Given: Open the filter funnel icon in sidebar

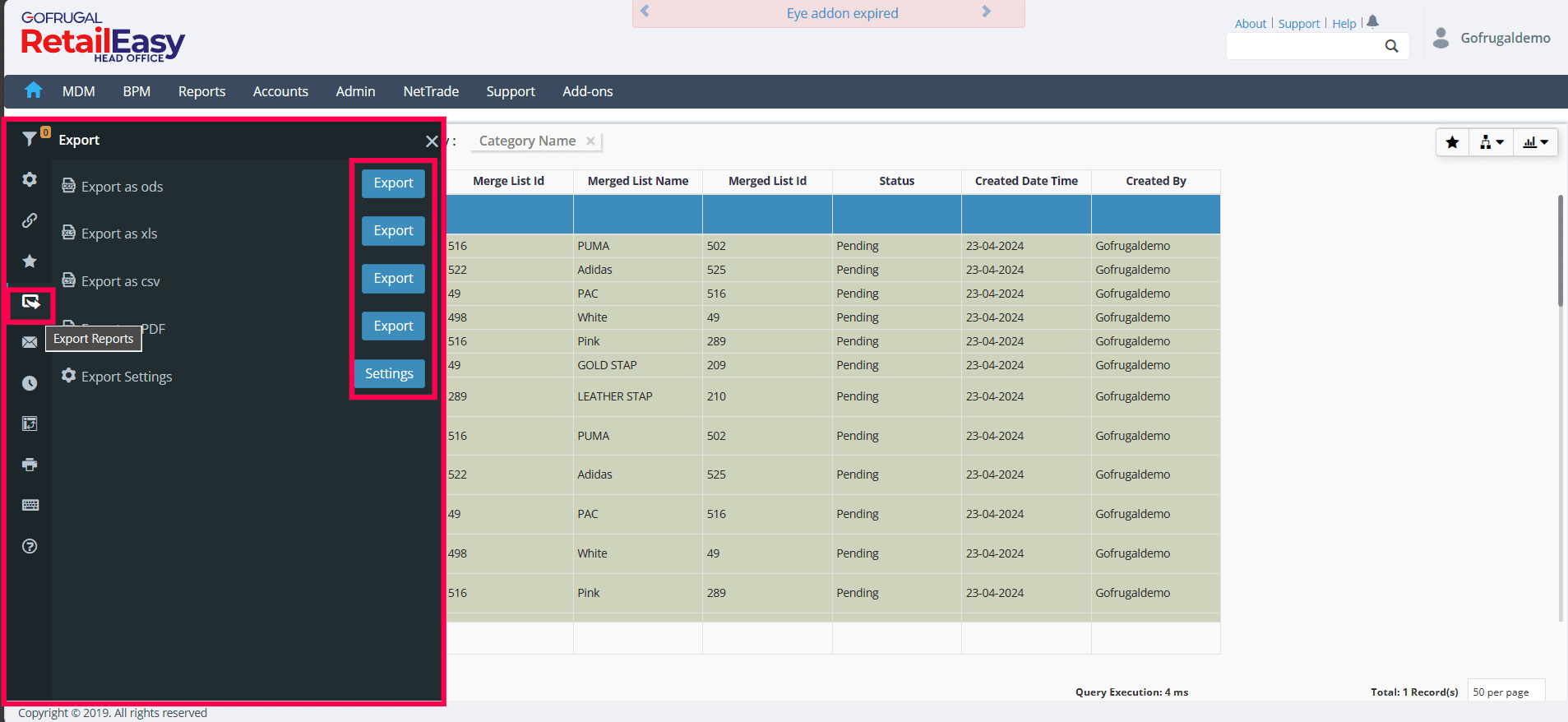Looking at the screenshot, I should [30, 139].
